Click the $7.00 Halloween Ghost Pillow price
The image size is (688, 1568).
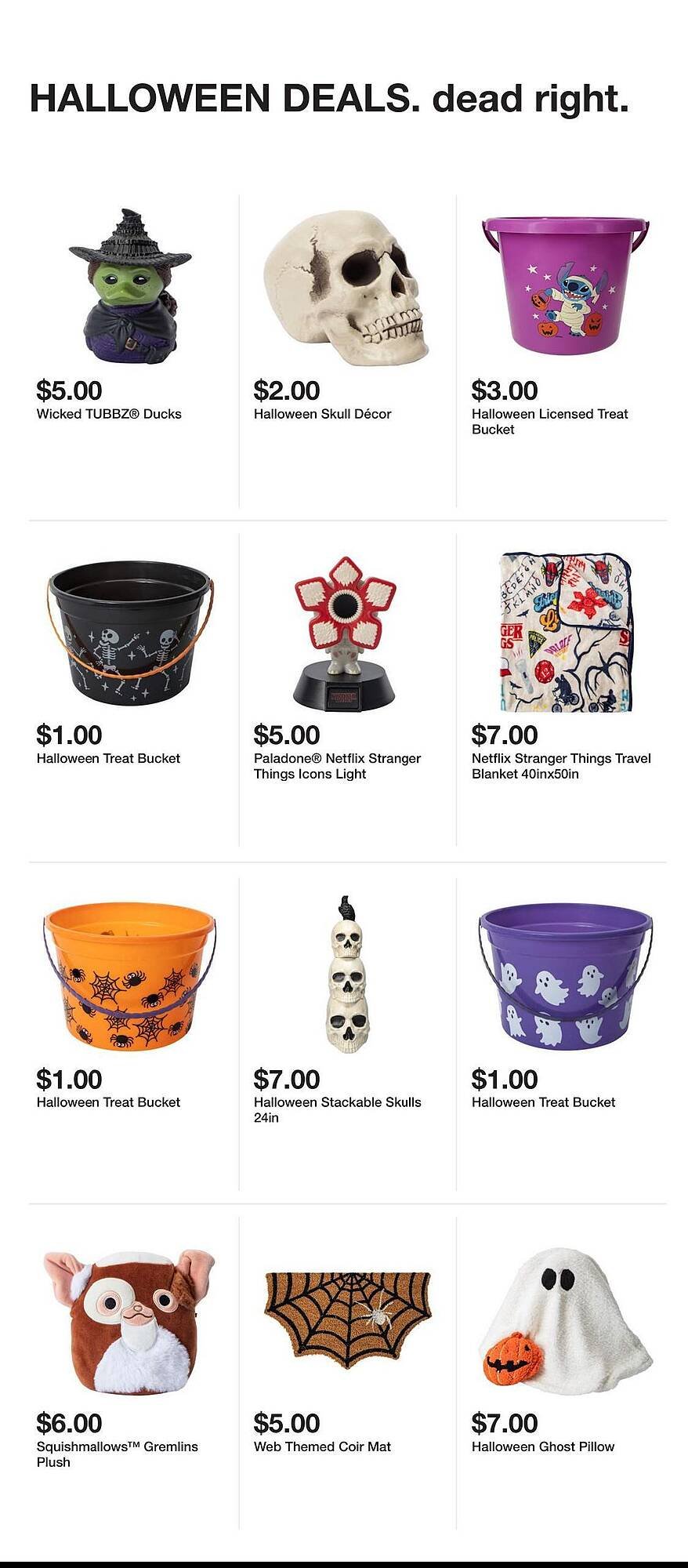[505, 1422]
